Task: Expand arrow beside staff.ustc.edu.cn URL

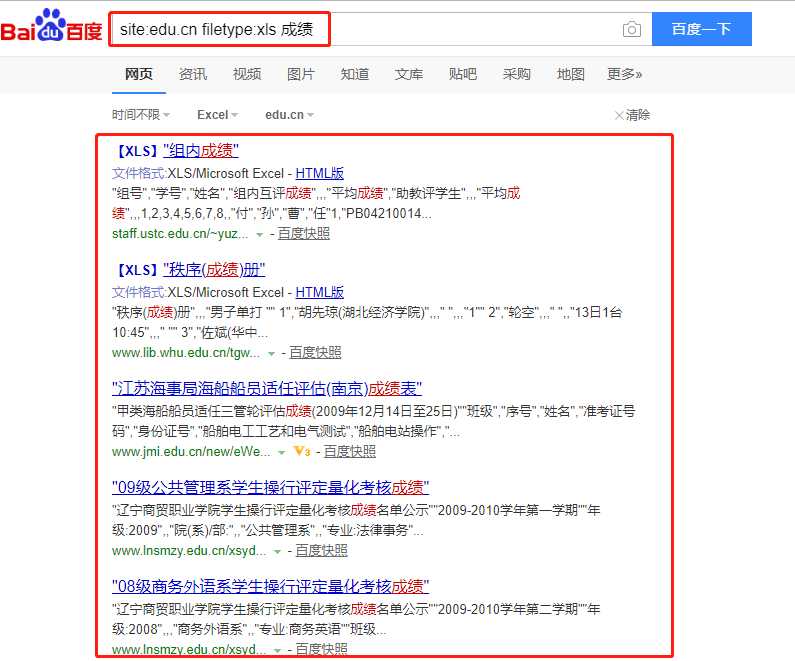Action: [x=260, y=235]
